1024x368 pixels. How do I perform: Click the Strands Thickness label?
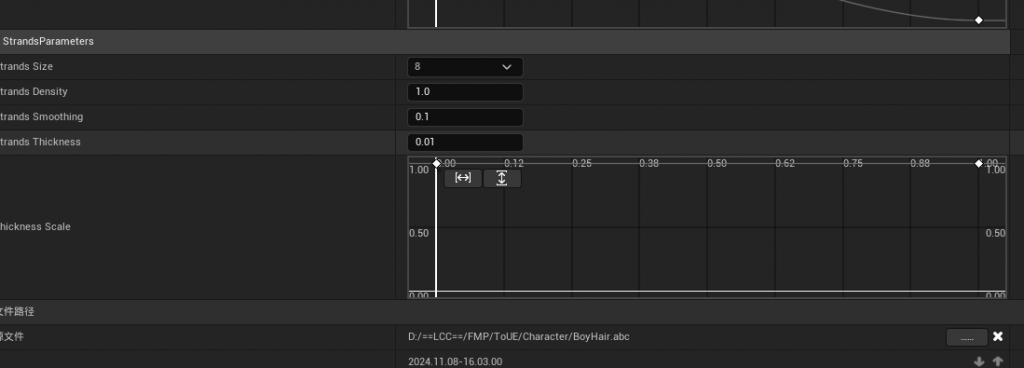point(40,142)
